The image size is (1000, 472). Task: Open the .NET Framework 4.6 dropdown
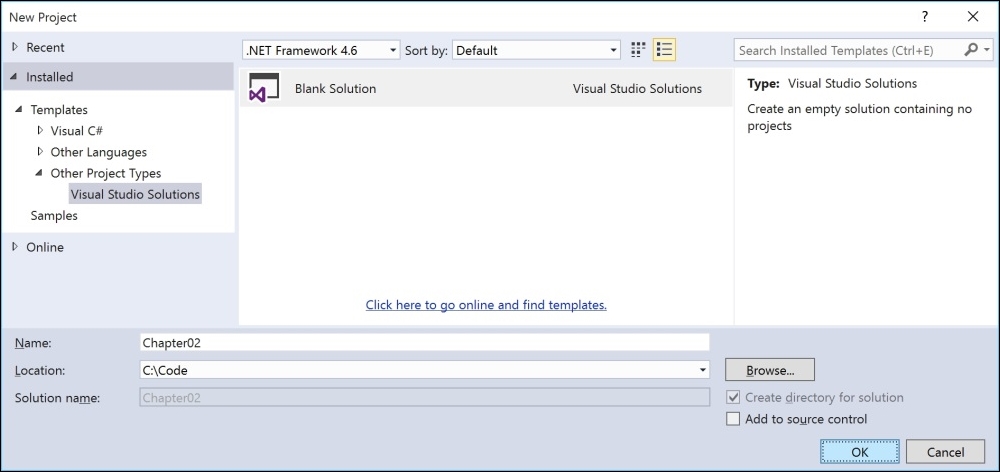coord(321,50)
